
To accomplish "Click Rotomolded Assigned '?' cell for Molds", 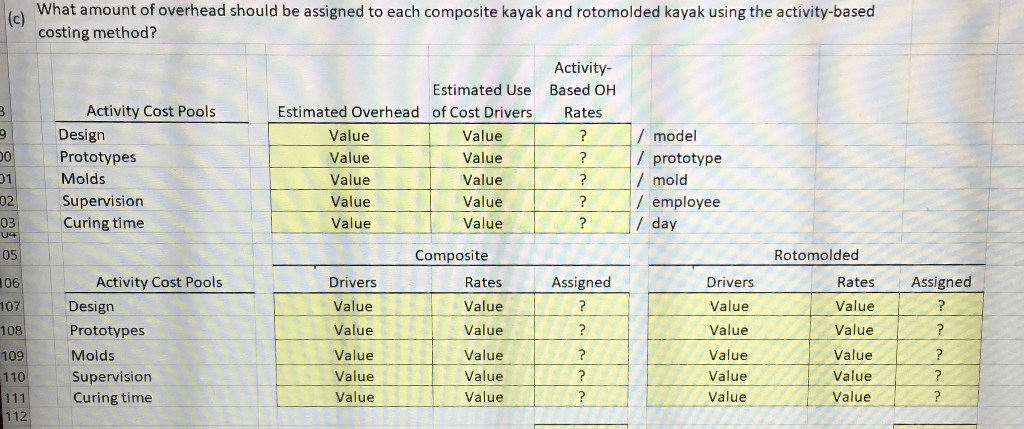I will pyautogui.click(x=940, y=355).
